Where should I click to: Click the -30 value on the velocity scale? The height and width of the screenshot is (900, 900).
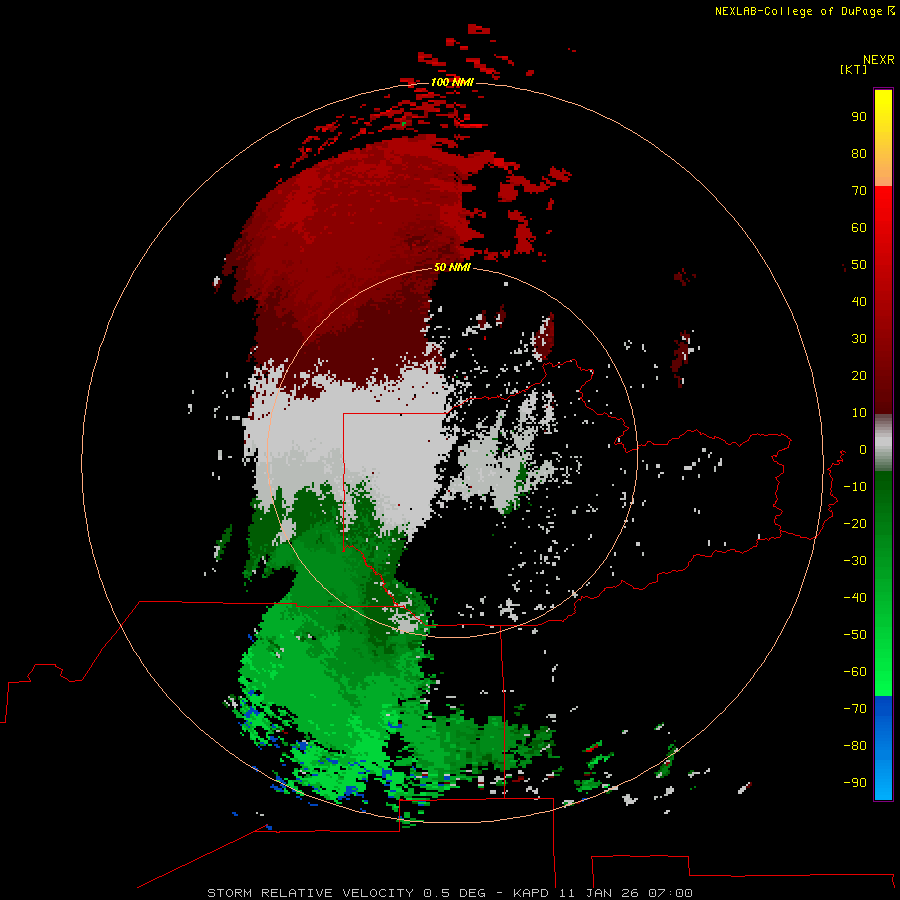[855, 561]
